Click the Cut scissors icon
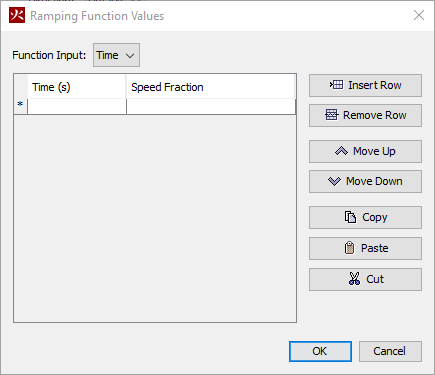 pyautogui.click(x=354, y=279)
